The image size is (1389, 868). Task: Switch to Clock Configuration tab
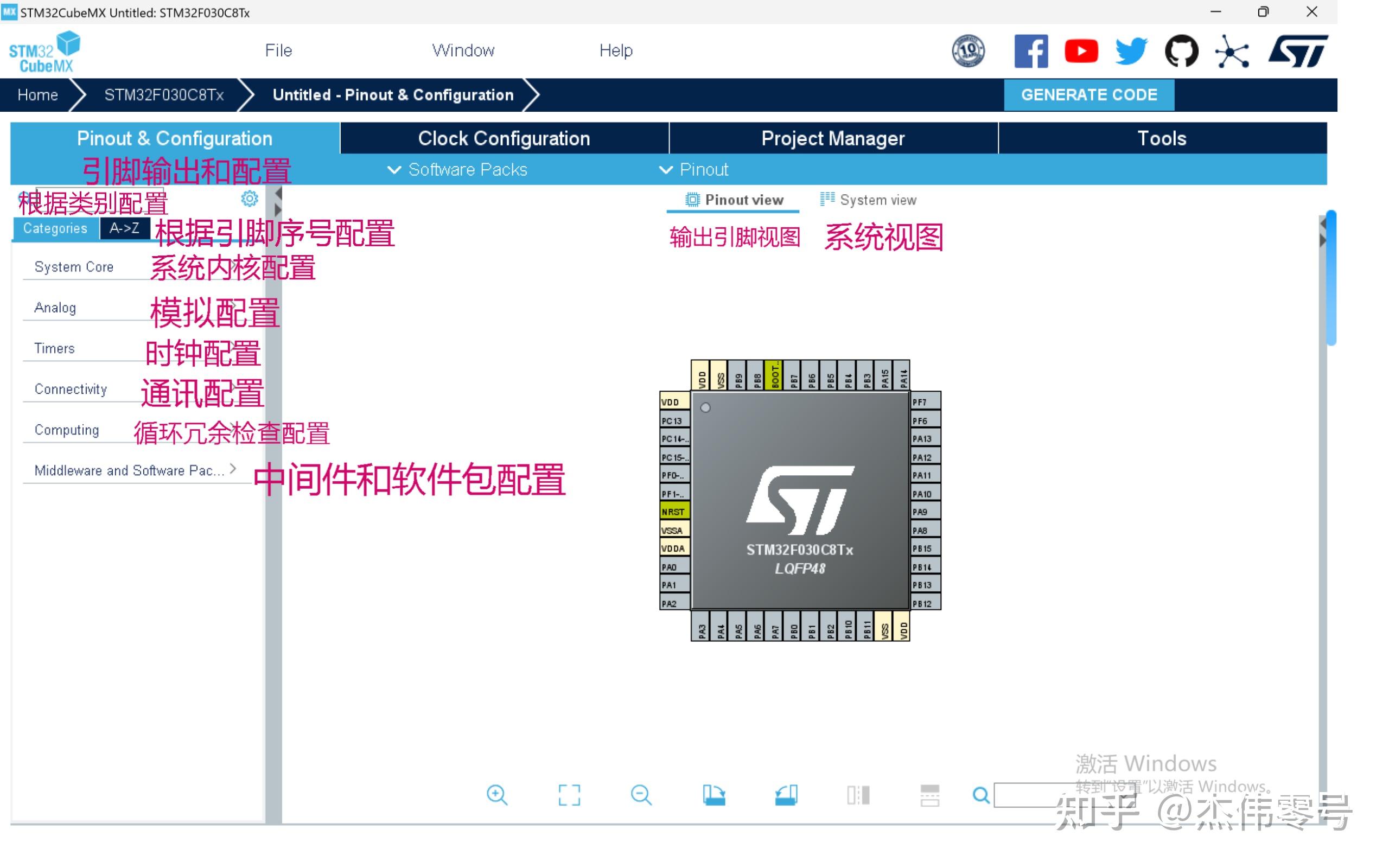504,138
